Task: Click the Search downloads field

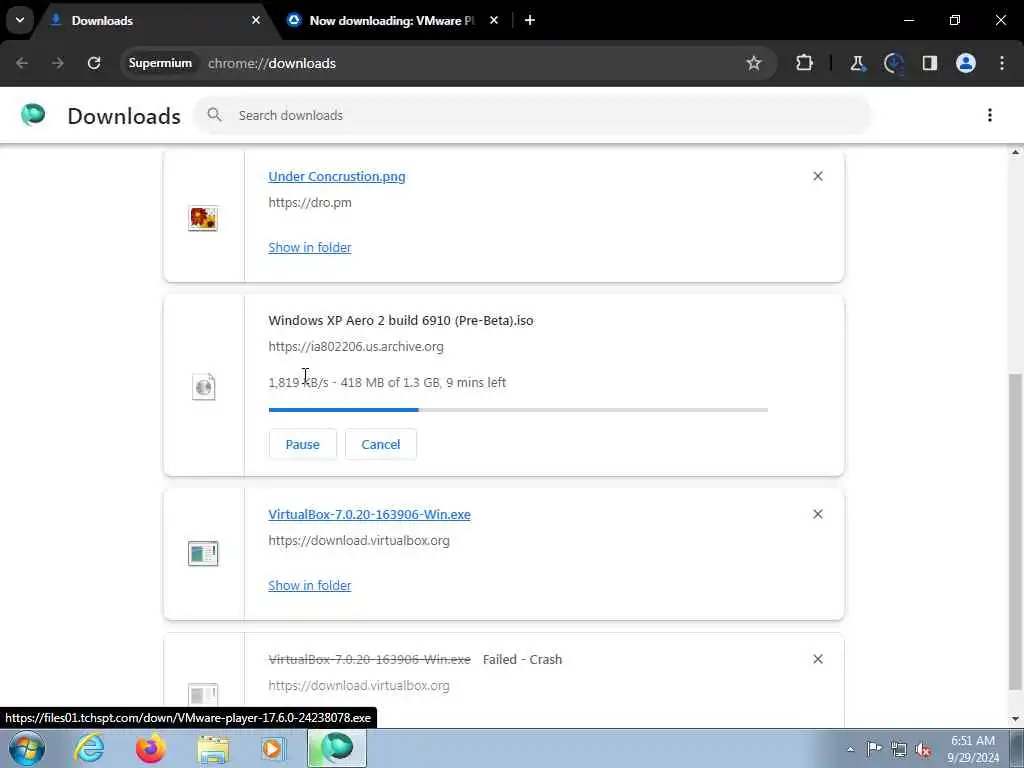Action: [532, 116]
